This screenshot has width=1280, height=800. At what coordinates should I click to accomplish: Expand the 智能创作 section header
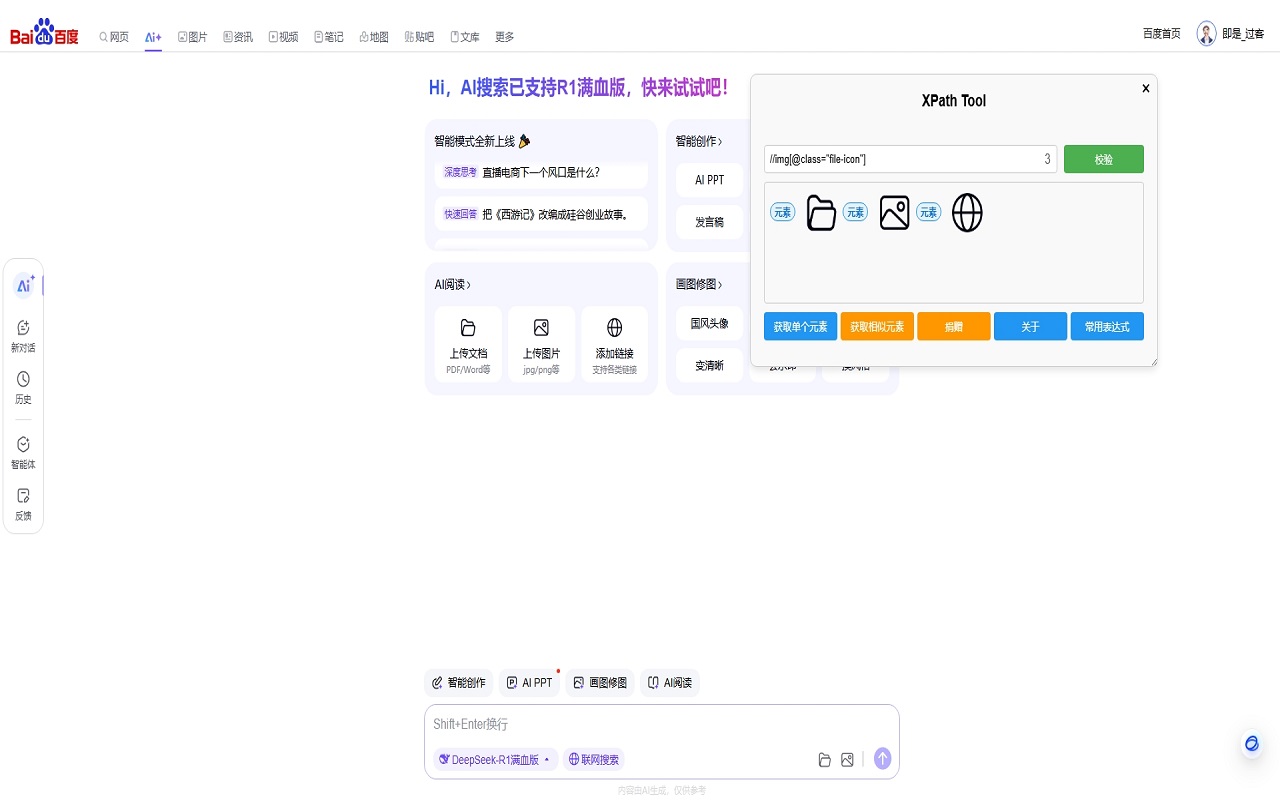699,142
